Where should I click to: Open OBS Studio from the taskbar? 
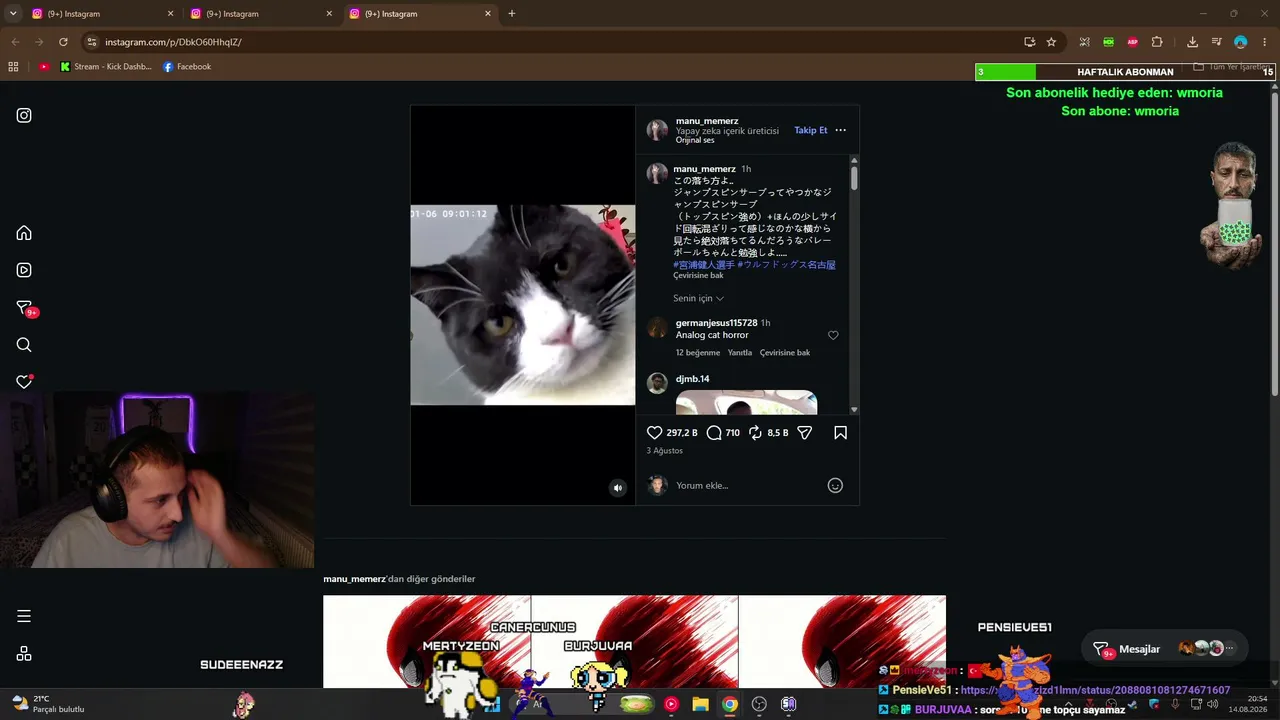[x=759, y=704]
